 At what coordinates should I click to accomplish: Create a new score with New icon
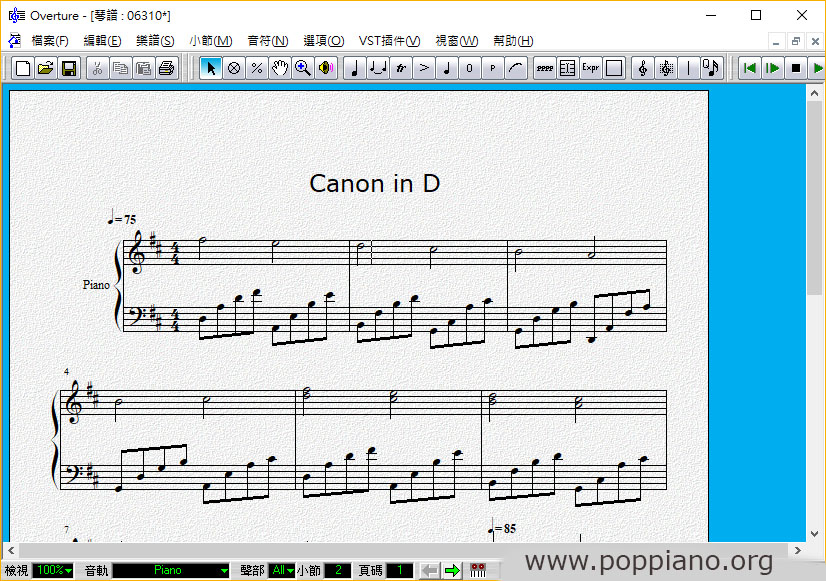[23, 68]
